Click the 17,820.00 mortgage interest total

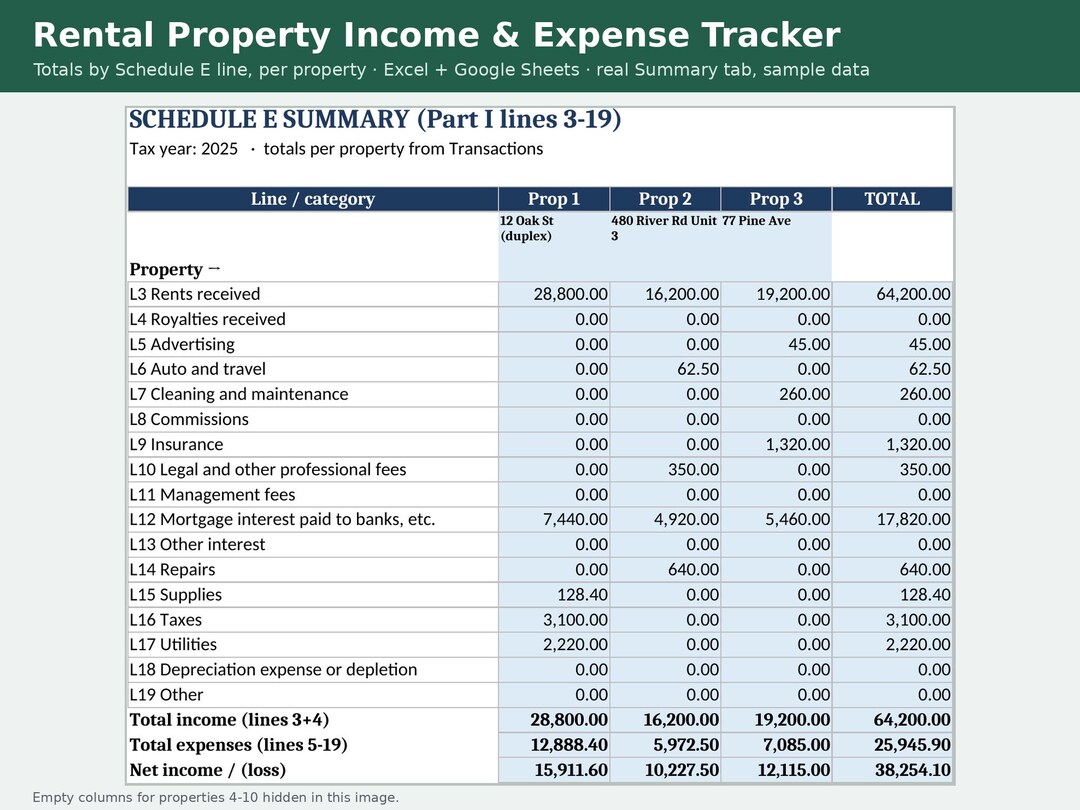point(892,519)
